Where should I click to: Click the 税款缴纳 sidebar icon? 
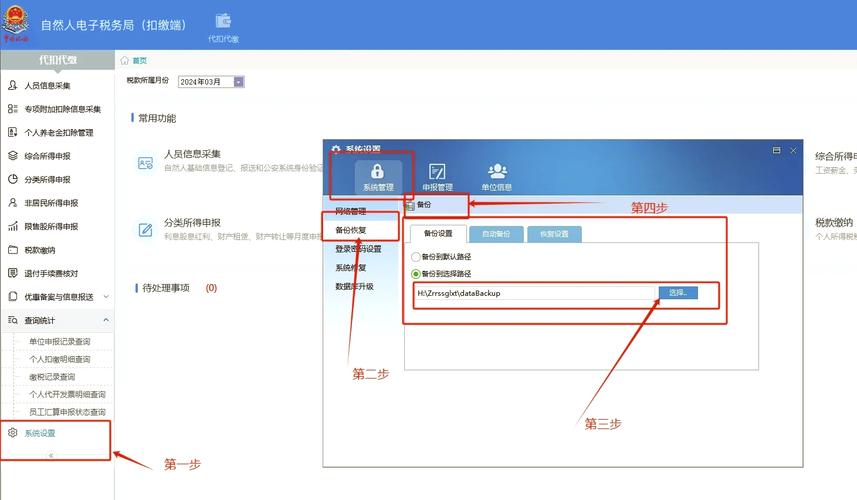(x=13, y=250)
